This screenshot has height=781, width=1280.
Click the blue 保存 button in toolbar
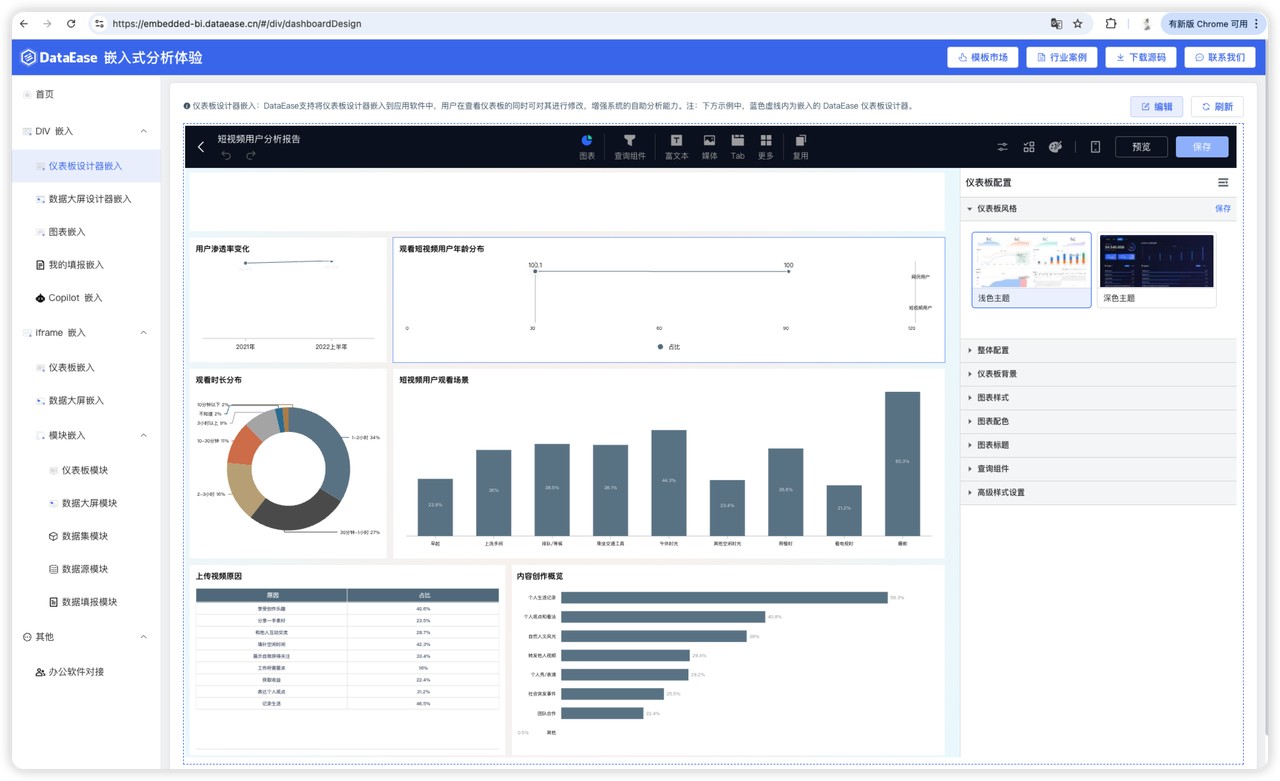1201,147
